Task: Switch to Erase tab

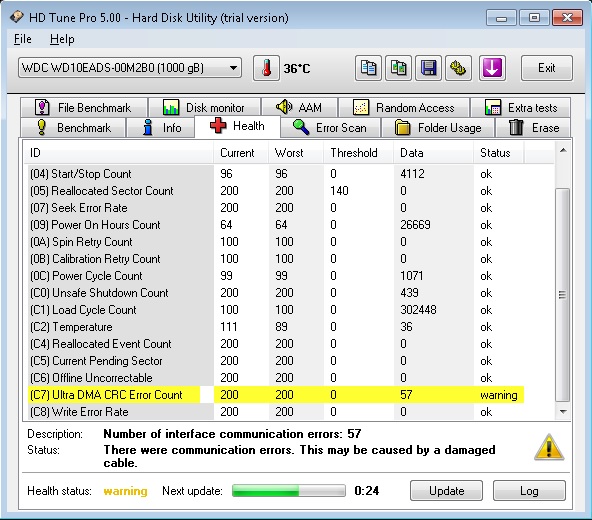Action: click(533, 128)
